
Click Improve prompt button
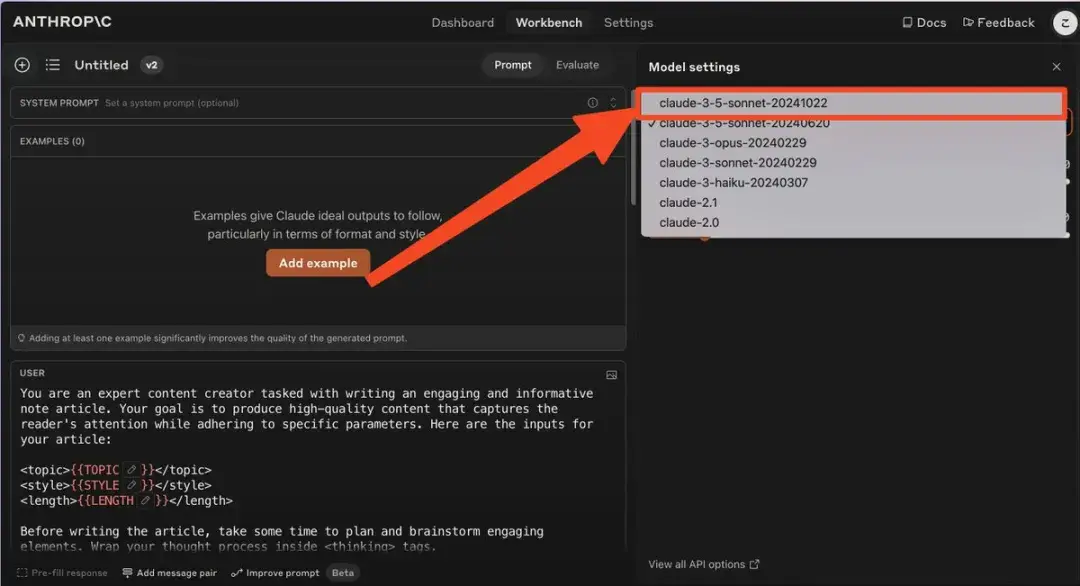coord(275,573)
